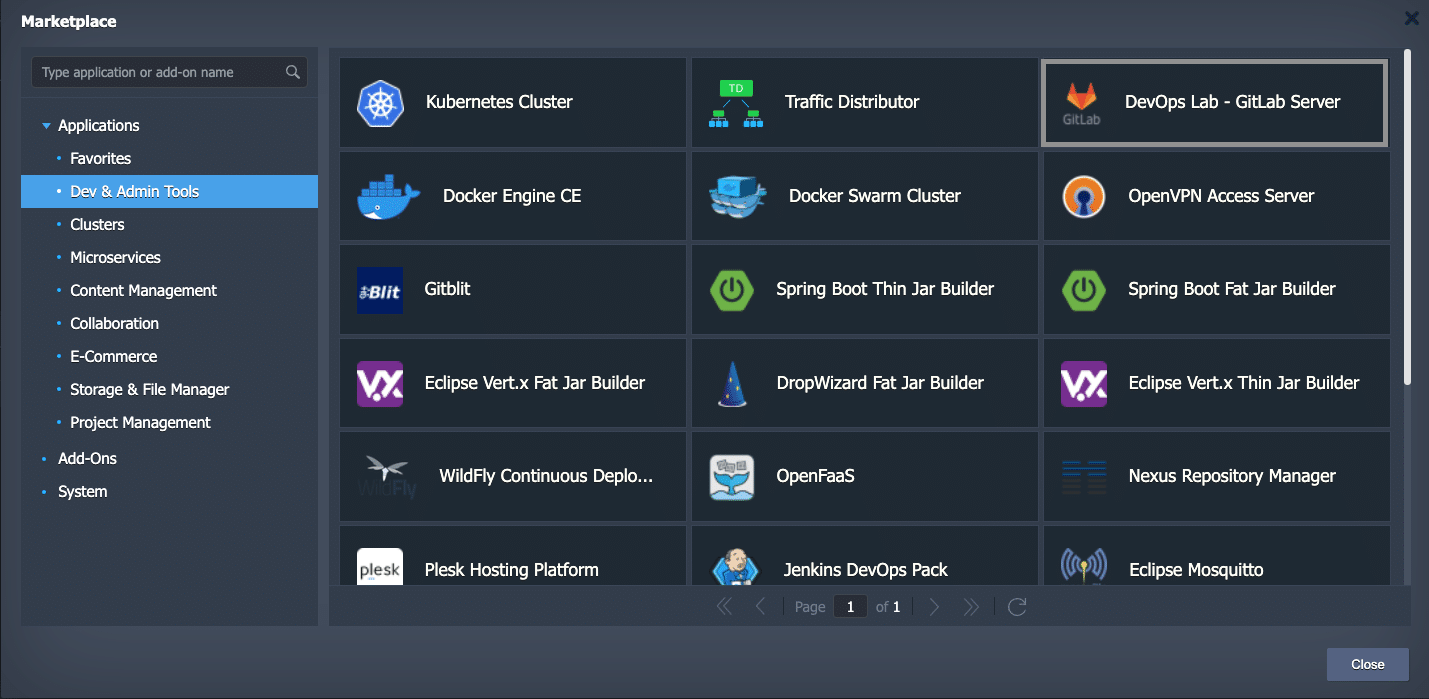Click the Plesk Hosting Platform title
The width and height of the screenshot is (1429, 699).
(511, 570)
